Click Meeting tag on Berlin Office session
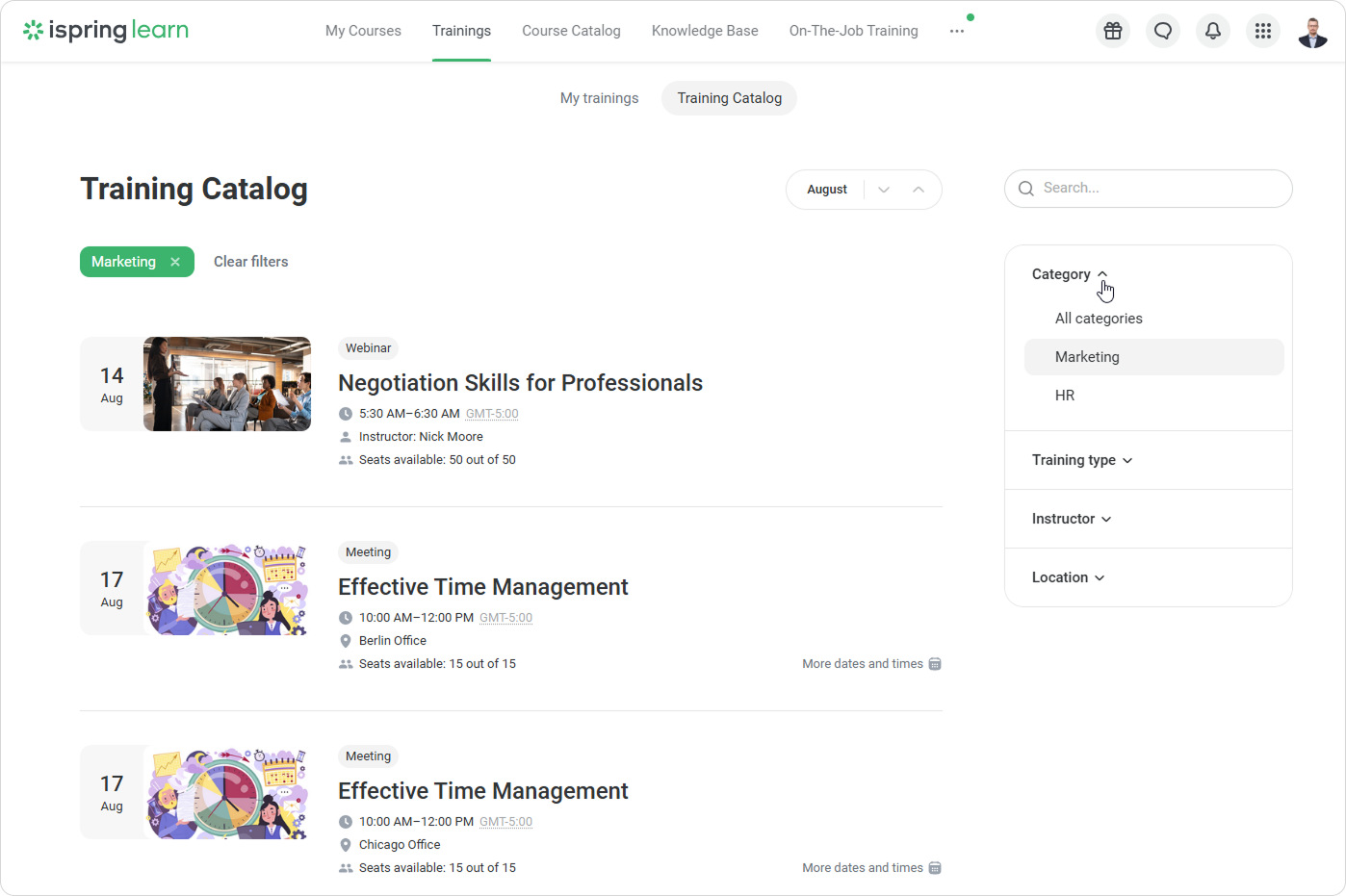Viewport: 1346px width, 896px height. [368, 552]
